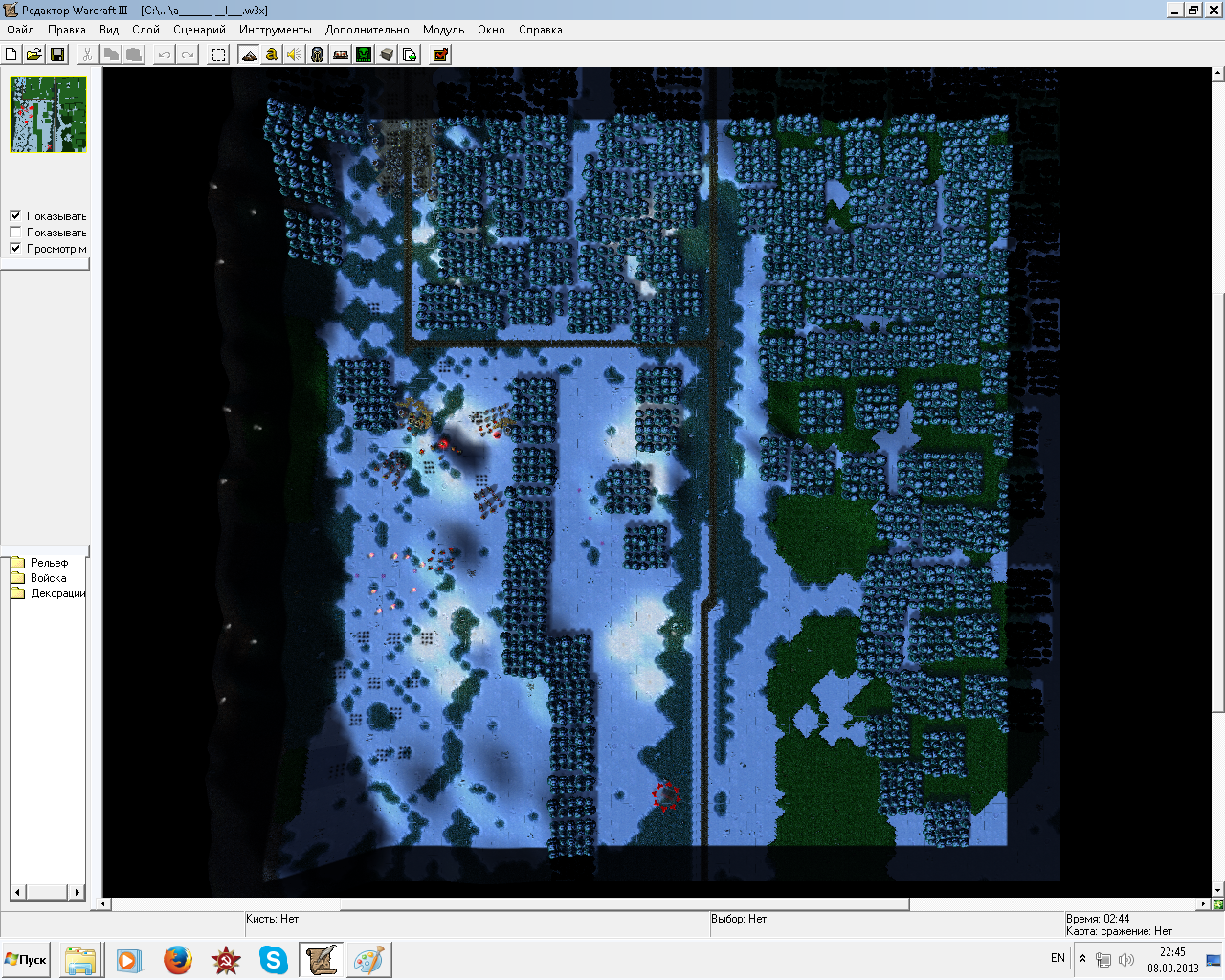The width and height of the screenshot is (1225, 980).
Task: Open the red star taskbar application
Action: click(x=226, y=960)
